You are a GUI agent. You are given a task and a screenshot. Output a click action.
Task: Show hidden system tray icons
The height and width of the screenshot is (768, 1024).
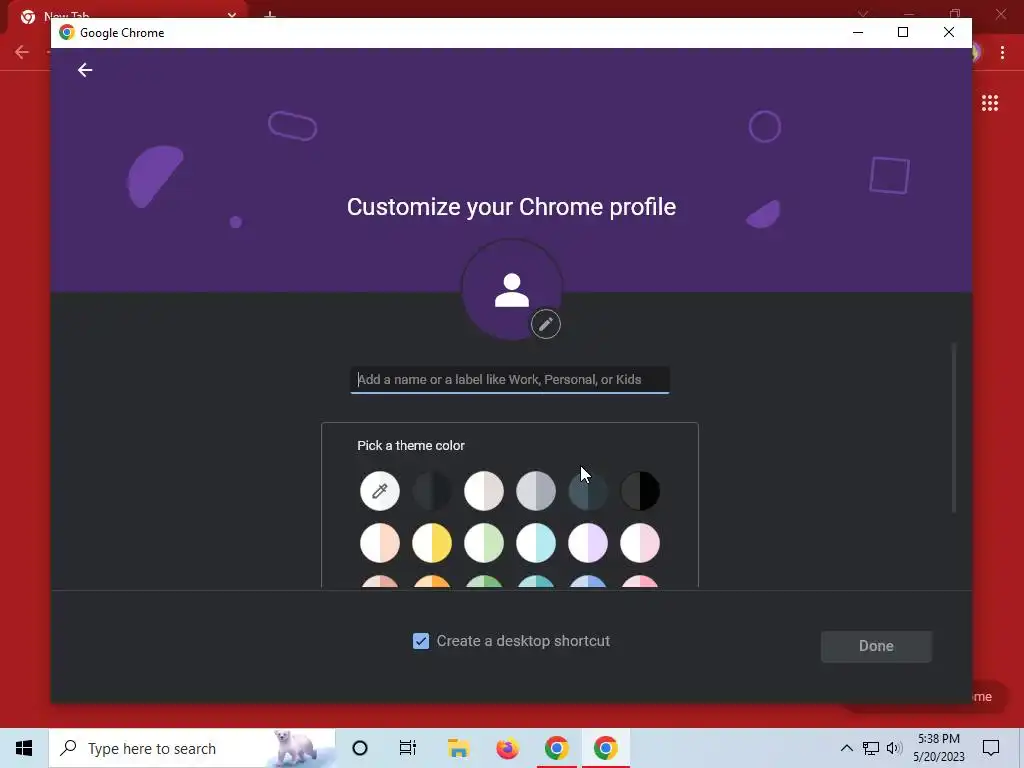click(x=846, y=748)
